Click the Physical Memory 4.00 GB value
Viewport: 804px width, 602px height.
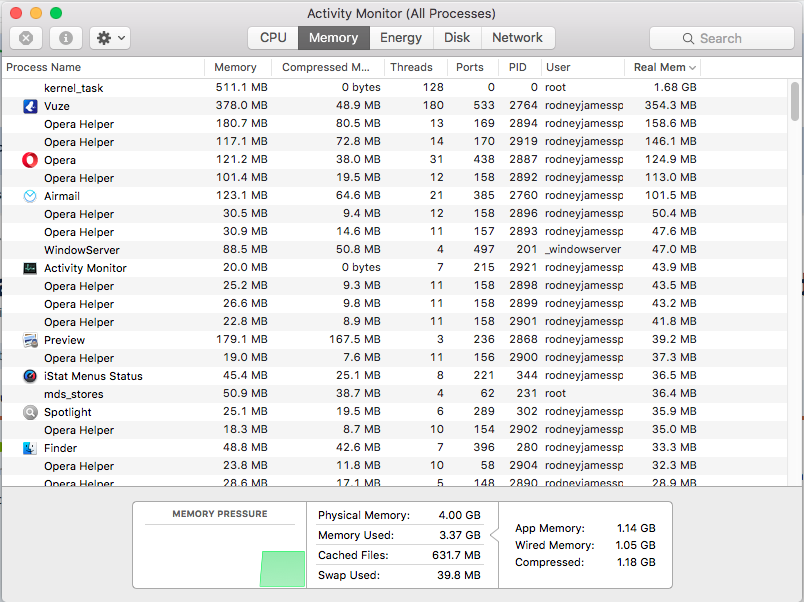[x=459, y=515]
